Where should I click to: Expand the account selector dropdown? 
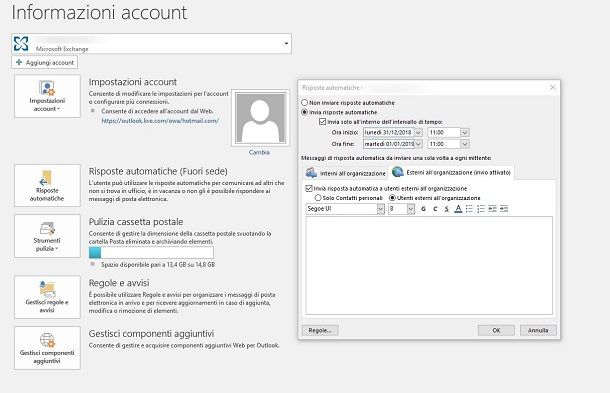click(286, 43)
